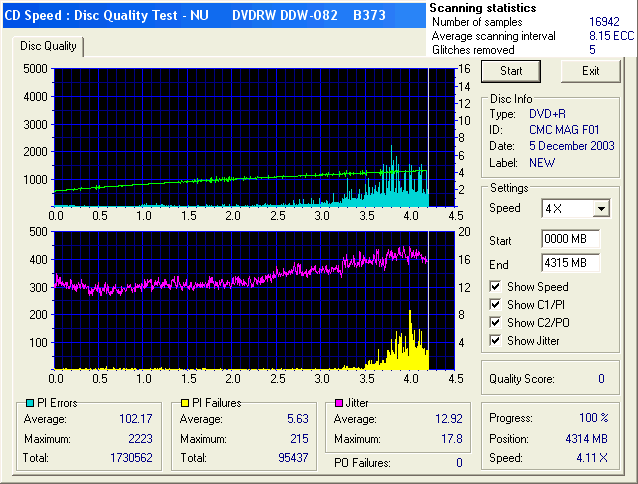Image resolution: width=638 pixels, height=484 pixels.
Task: Toggle the Show Jitter checkbox
Action: pos(497,341)
